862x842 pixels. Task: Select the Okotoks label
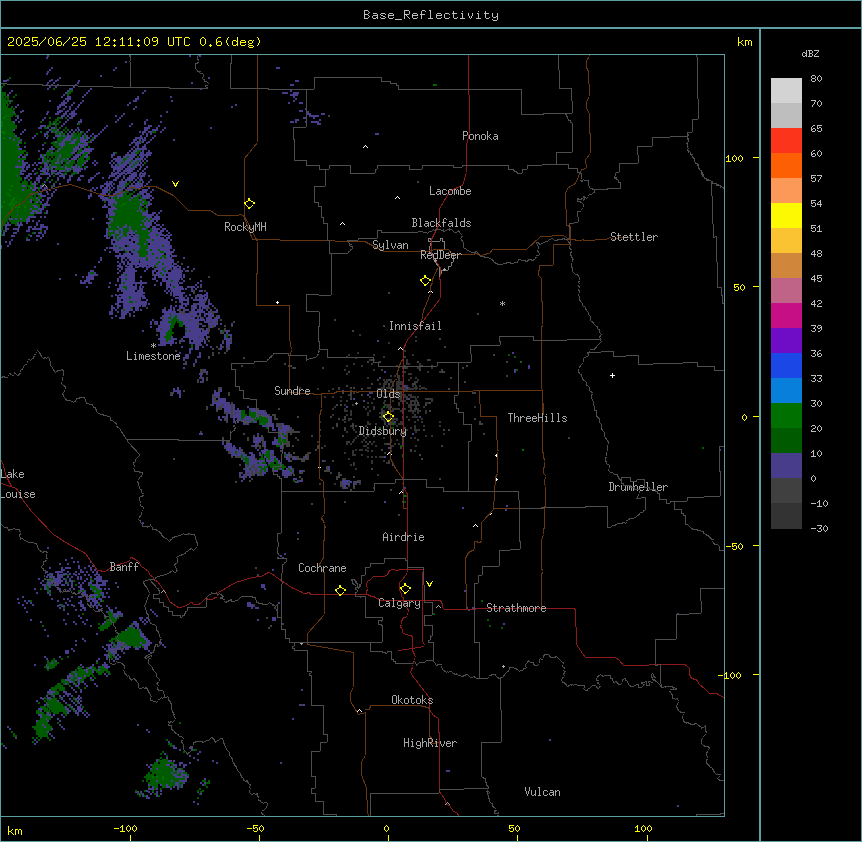pos(412,700)
